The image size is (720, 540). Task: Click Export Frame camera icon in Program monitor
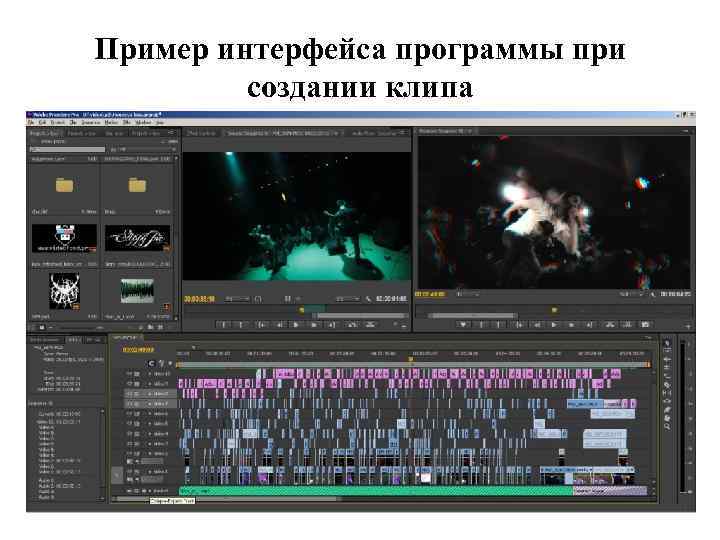point(645,325)
